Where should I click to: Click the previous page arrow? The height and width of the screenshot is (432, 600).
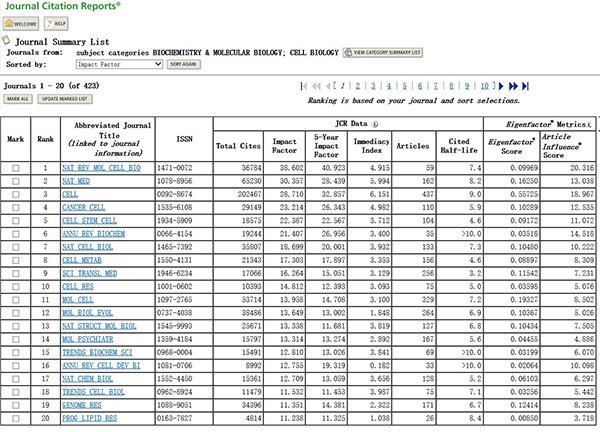pyautogui.click(x=328, y=86)
